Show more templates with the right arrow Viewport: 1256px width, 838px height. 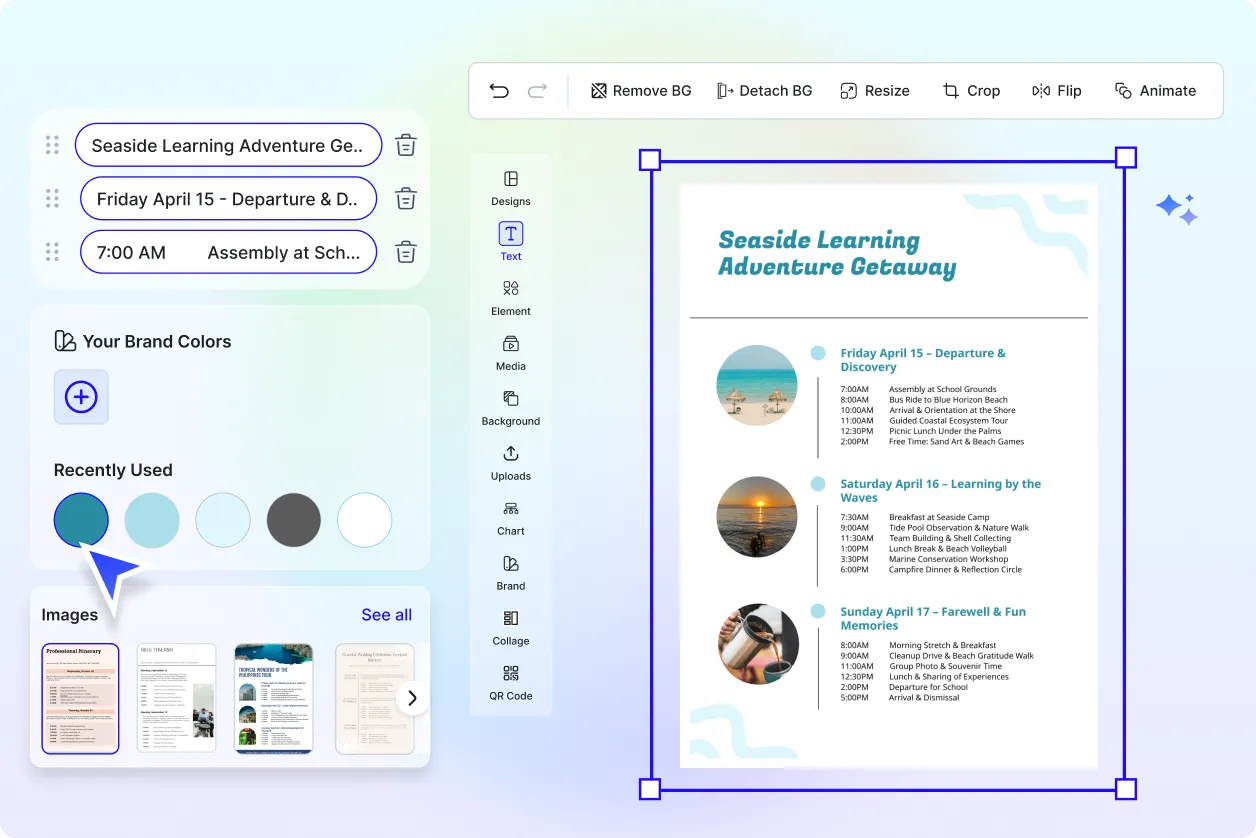pos(411,698)
